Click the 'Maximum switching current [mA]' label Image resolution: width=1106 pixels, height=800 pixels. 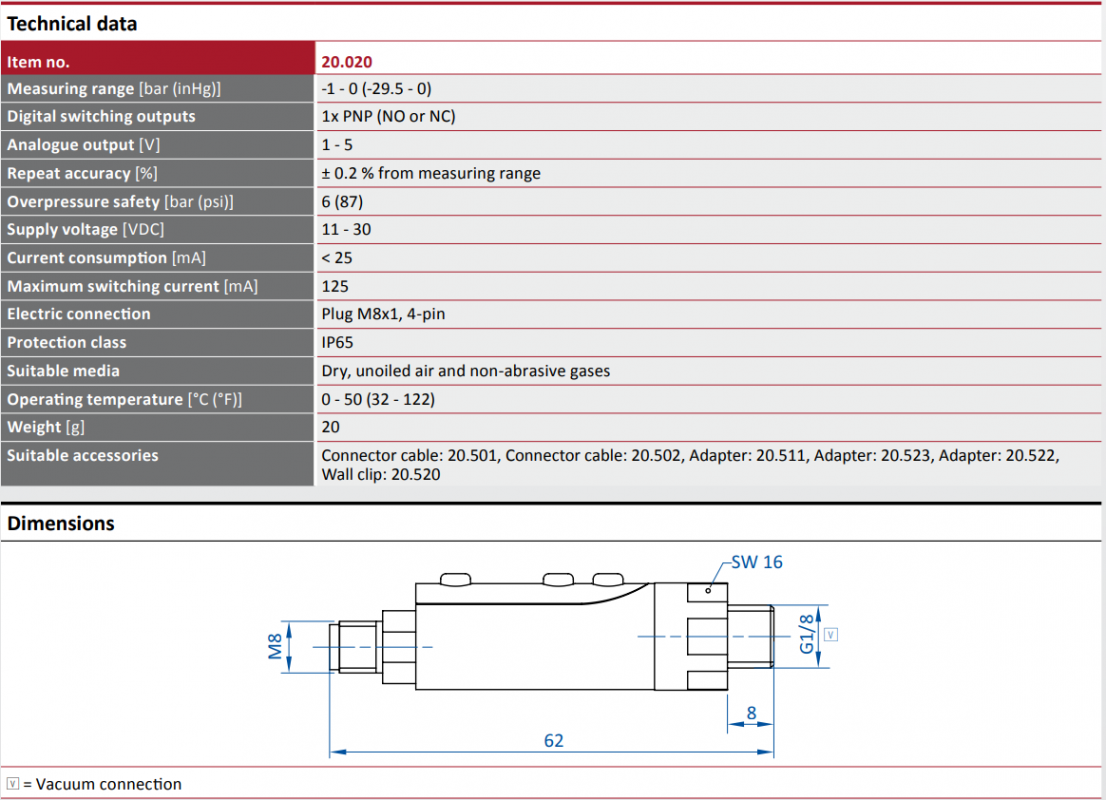tap(133, 286)
